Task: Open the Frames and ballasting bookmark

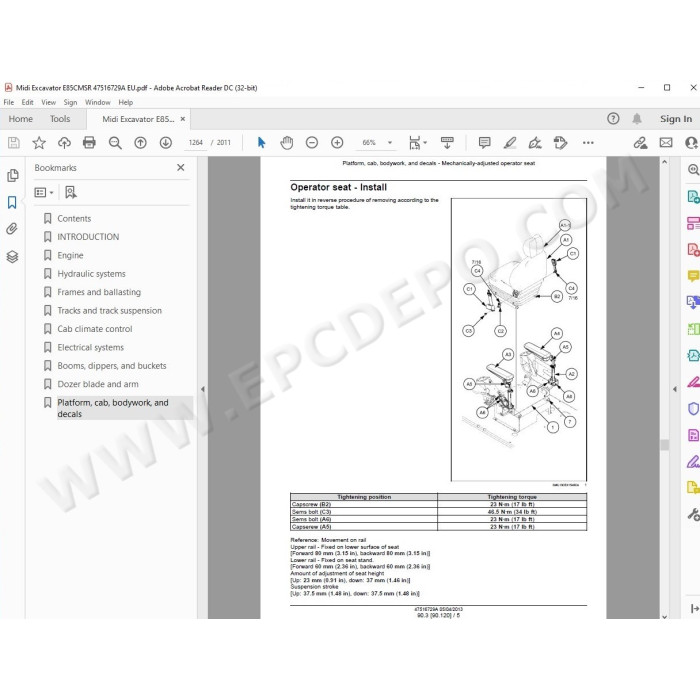Action: point(99,292)
